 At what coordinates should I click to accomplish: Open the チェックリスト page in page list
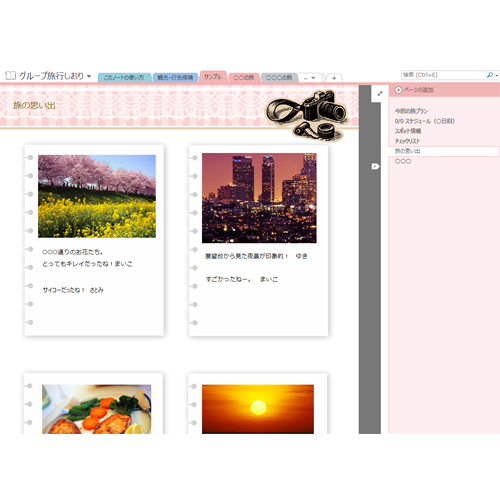[407, 141]
